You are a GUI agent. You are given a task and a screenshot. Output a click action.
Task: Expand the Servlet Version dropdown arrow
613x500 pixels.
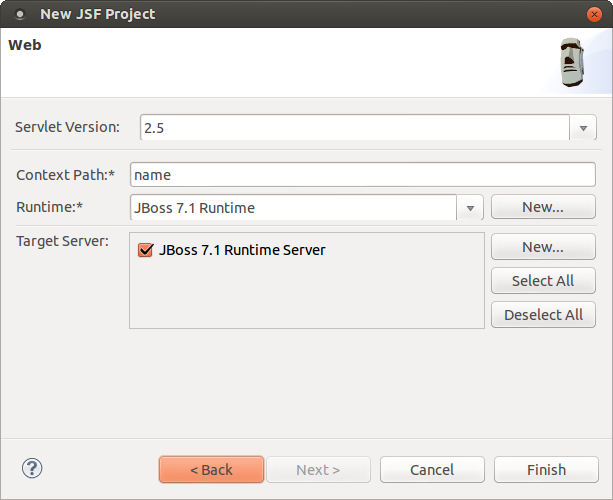point(583,128)
